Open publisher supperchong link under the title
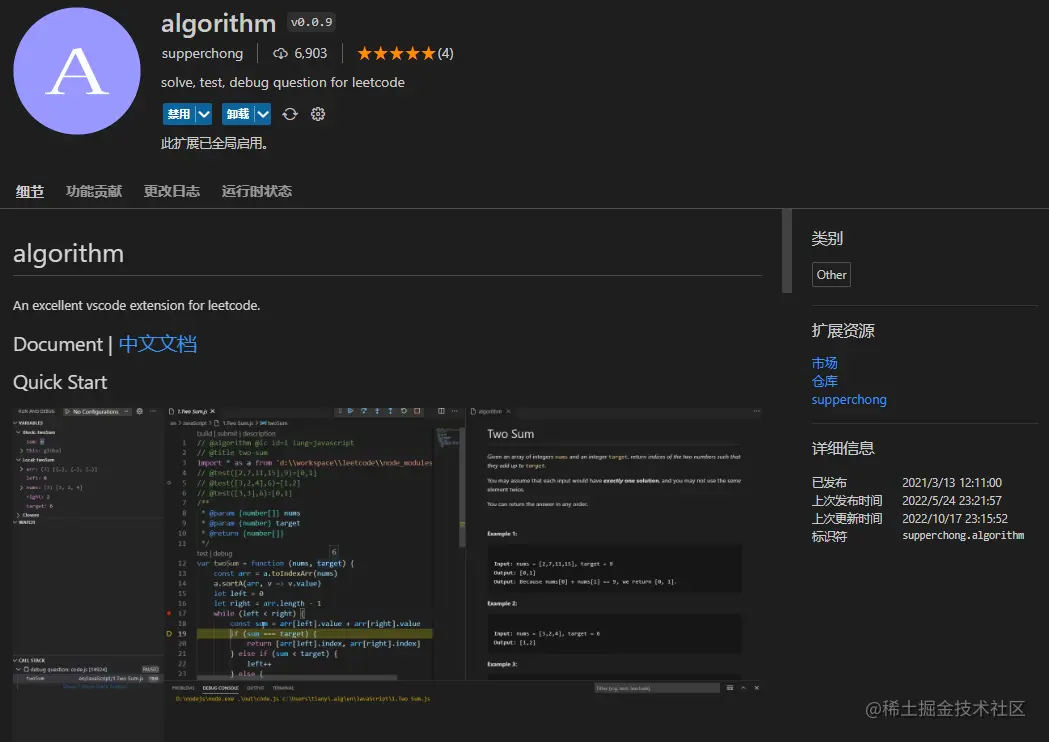Screen dimensions: 1049x742 (x=202, y=54)
